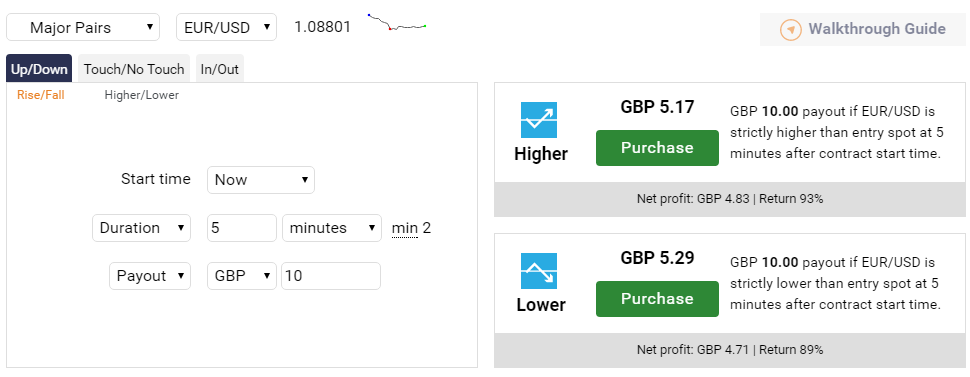Click the duration value input field

242,228
